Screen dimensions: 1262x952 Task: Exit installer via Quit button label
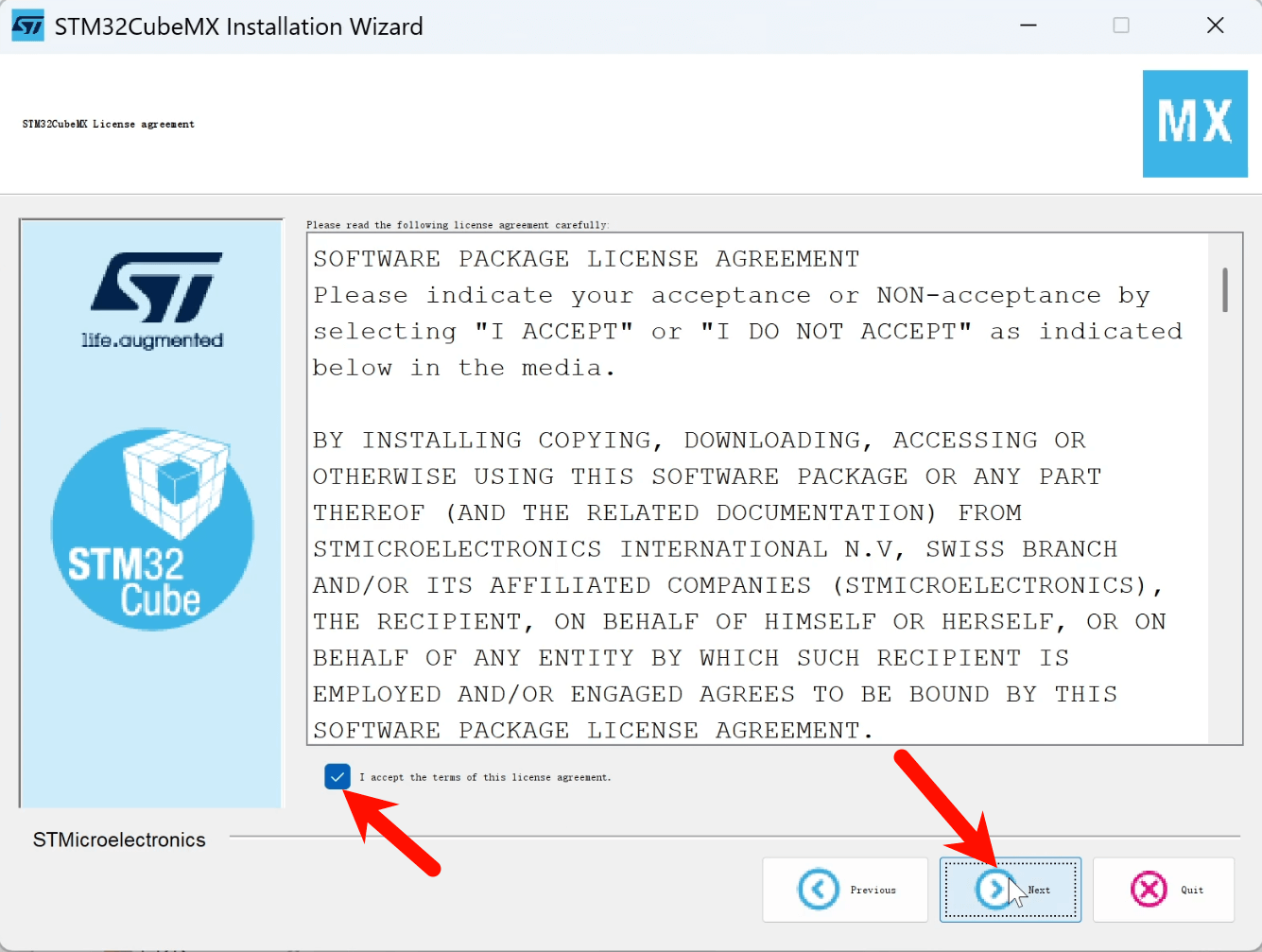(x=1192, y=891)
